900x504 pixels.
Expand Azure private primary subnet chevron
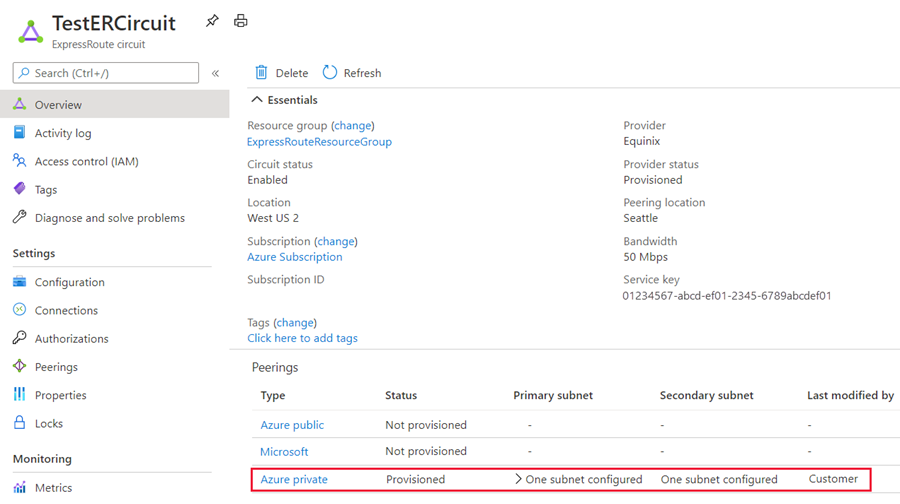pos(518,479)
